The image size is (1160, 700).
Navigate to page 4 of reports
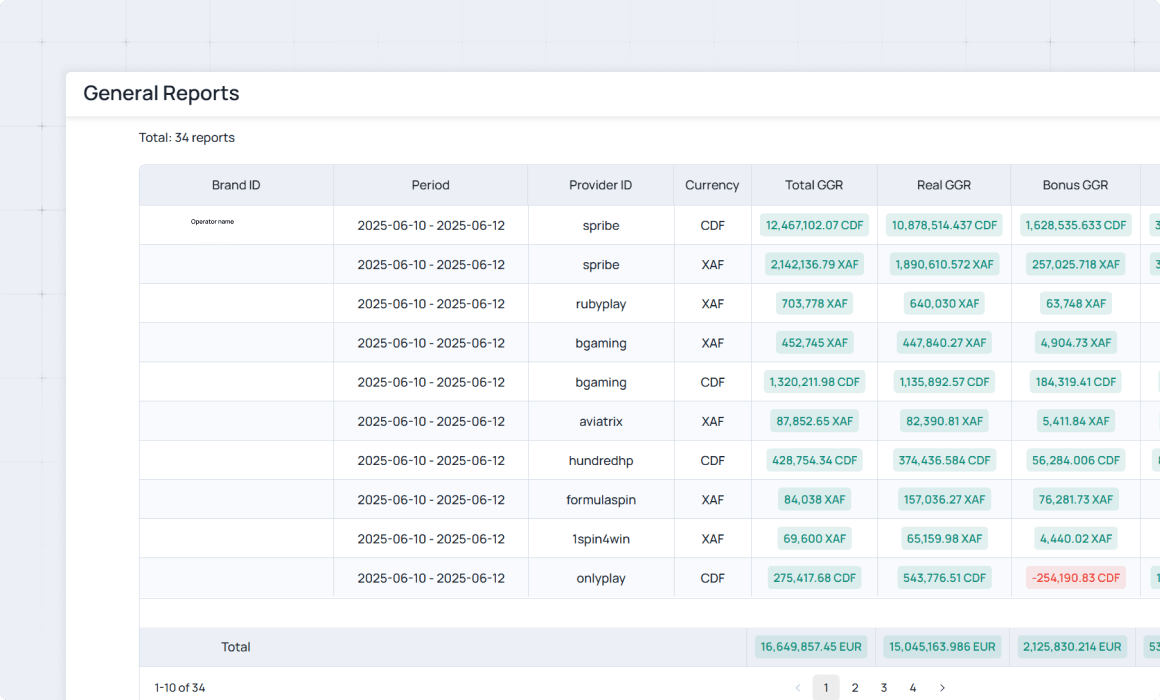(913, 688)
